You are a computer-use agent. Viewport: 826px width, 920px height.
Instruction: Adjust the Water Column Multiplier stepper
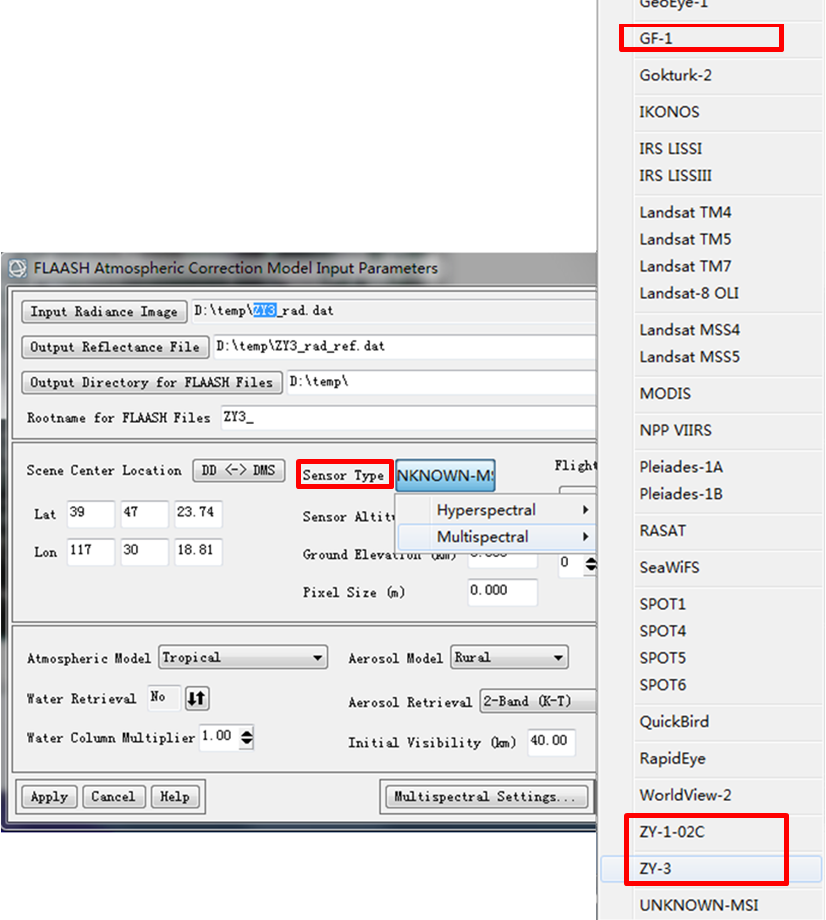247,738
